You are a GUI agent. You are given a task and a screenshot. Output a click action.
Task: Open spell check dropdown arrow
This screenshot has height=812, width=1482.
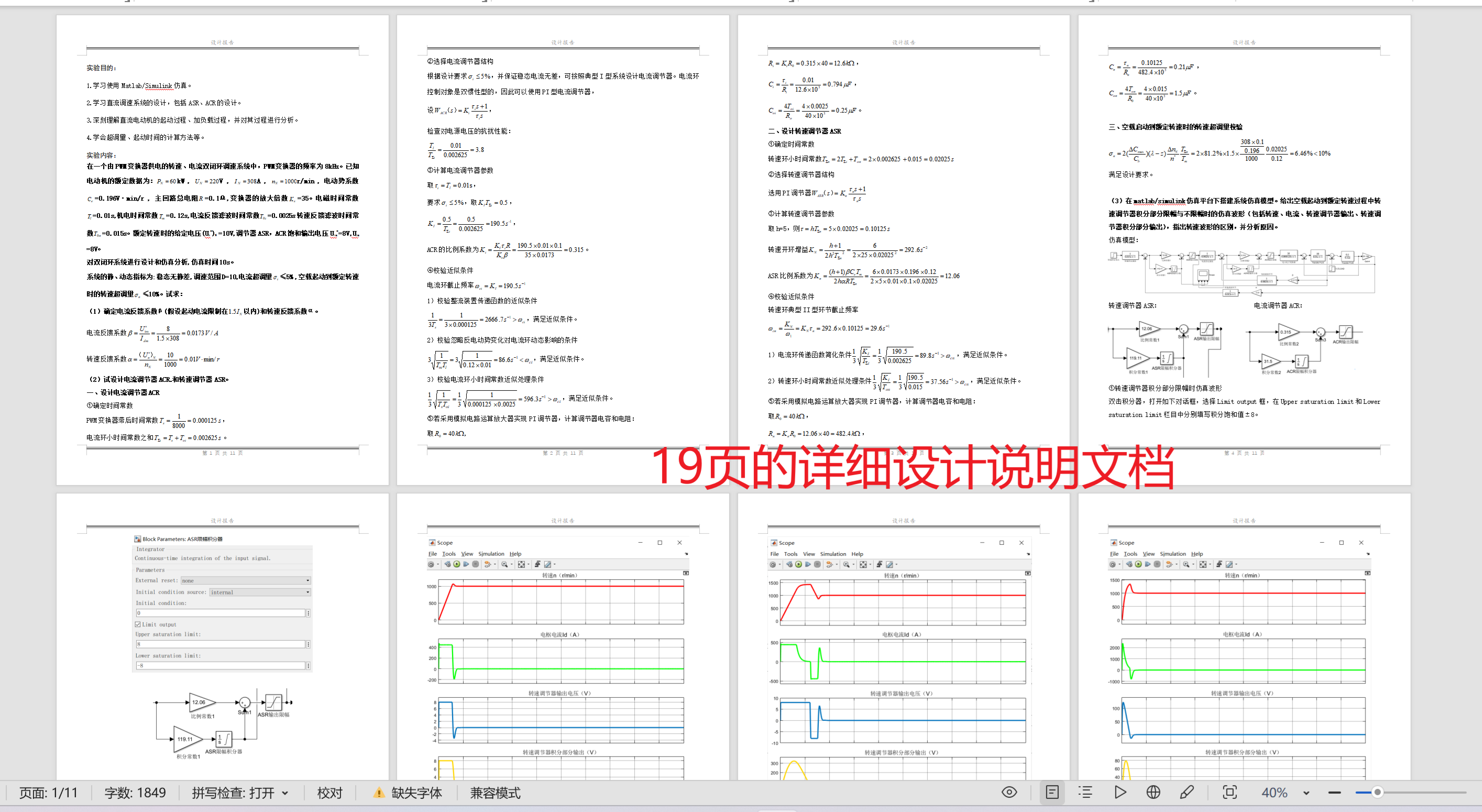click(286, 793)
